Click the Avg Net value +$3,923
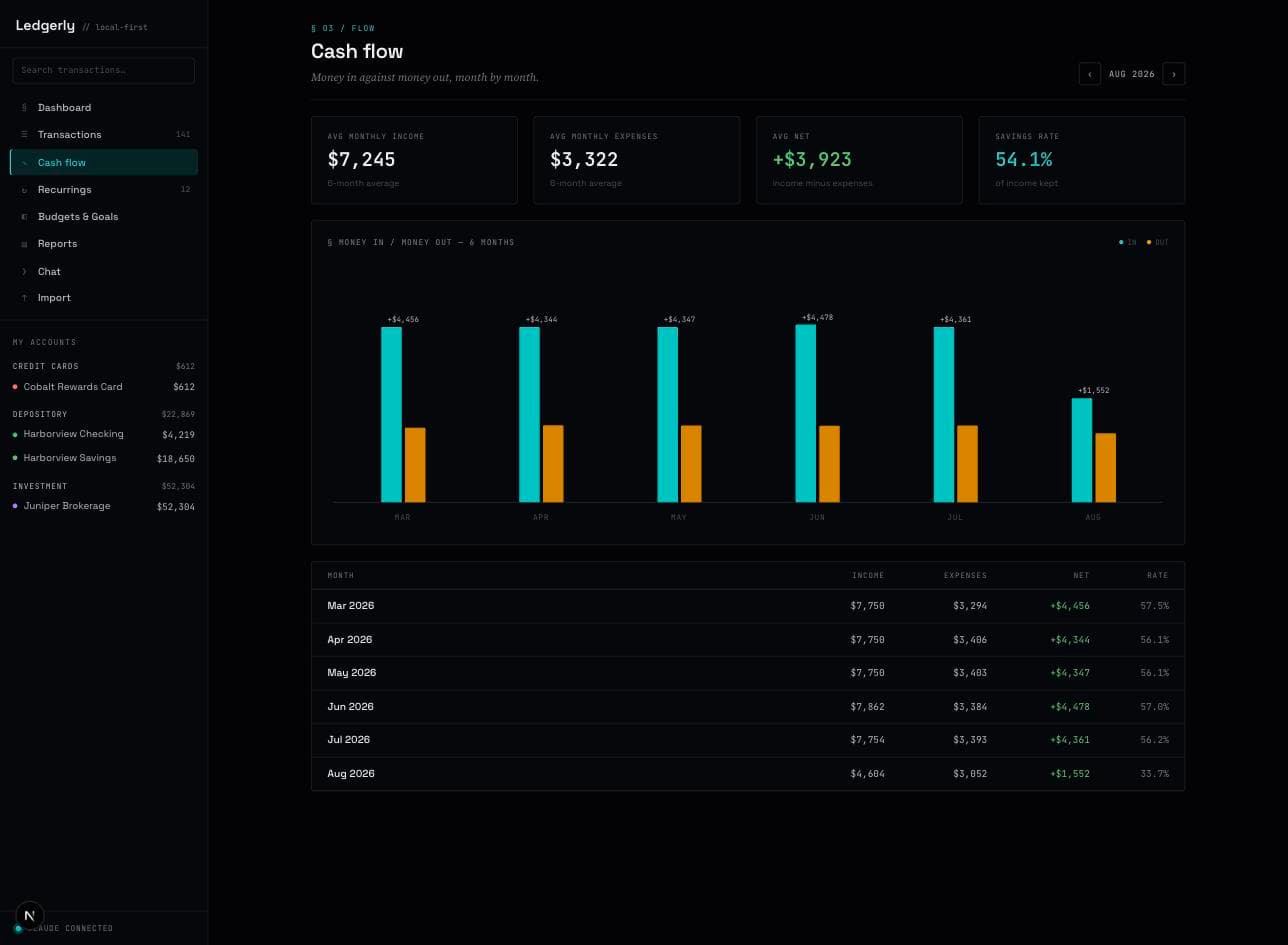Image resolution: width=1288 pixels, height=945 pixels. click(x=812, y=159)
